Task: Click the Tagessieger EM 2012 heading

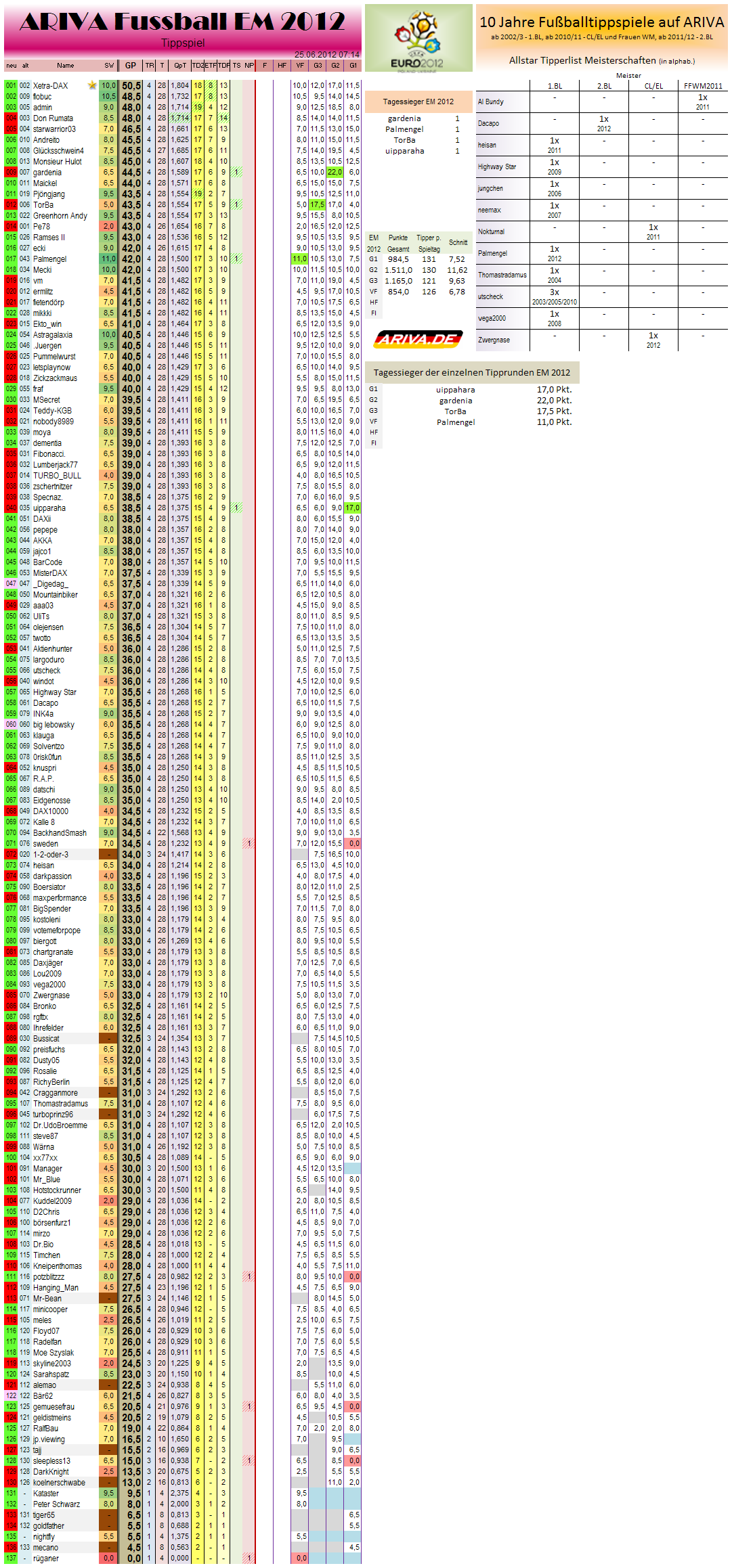Action: tap(418, 102)
